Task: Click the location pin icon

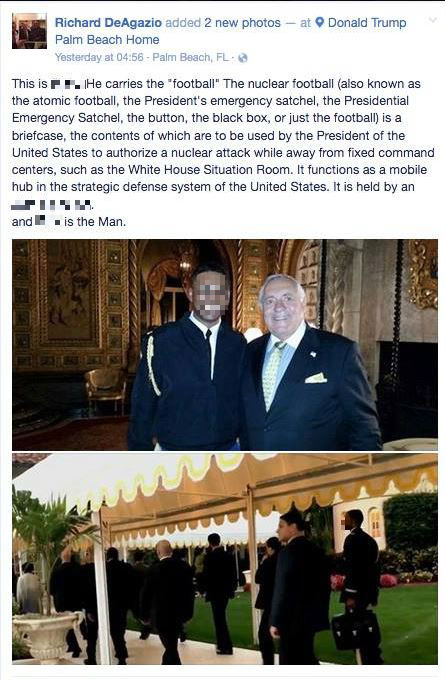Action: click(x=319, y=23)
